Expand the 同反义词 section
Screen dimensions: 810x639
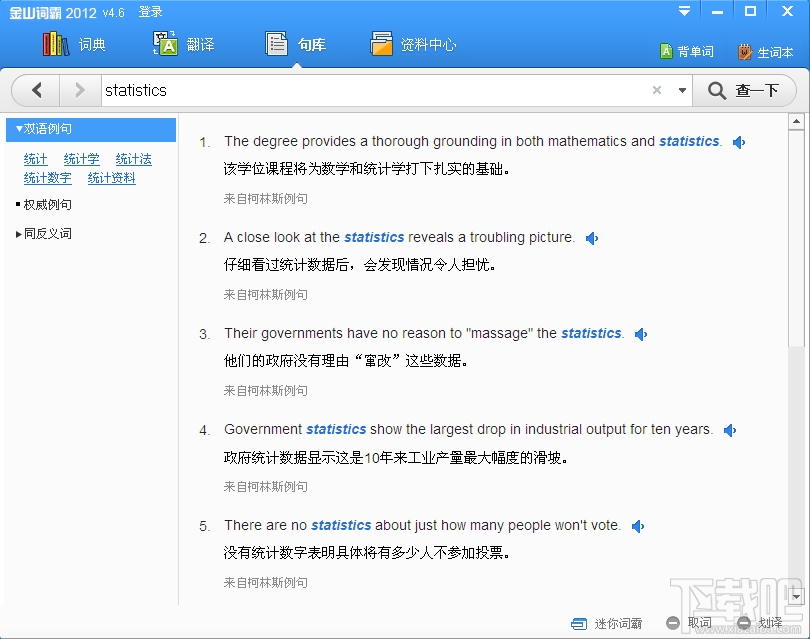pyautogui.click(x=44, y=234)
